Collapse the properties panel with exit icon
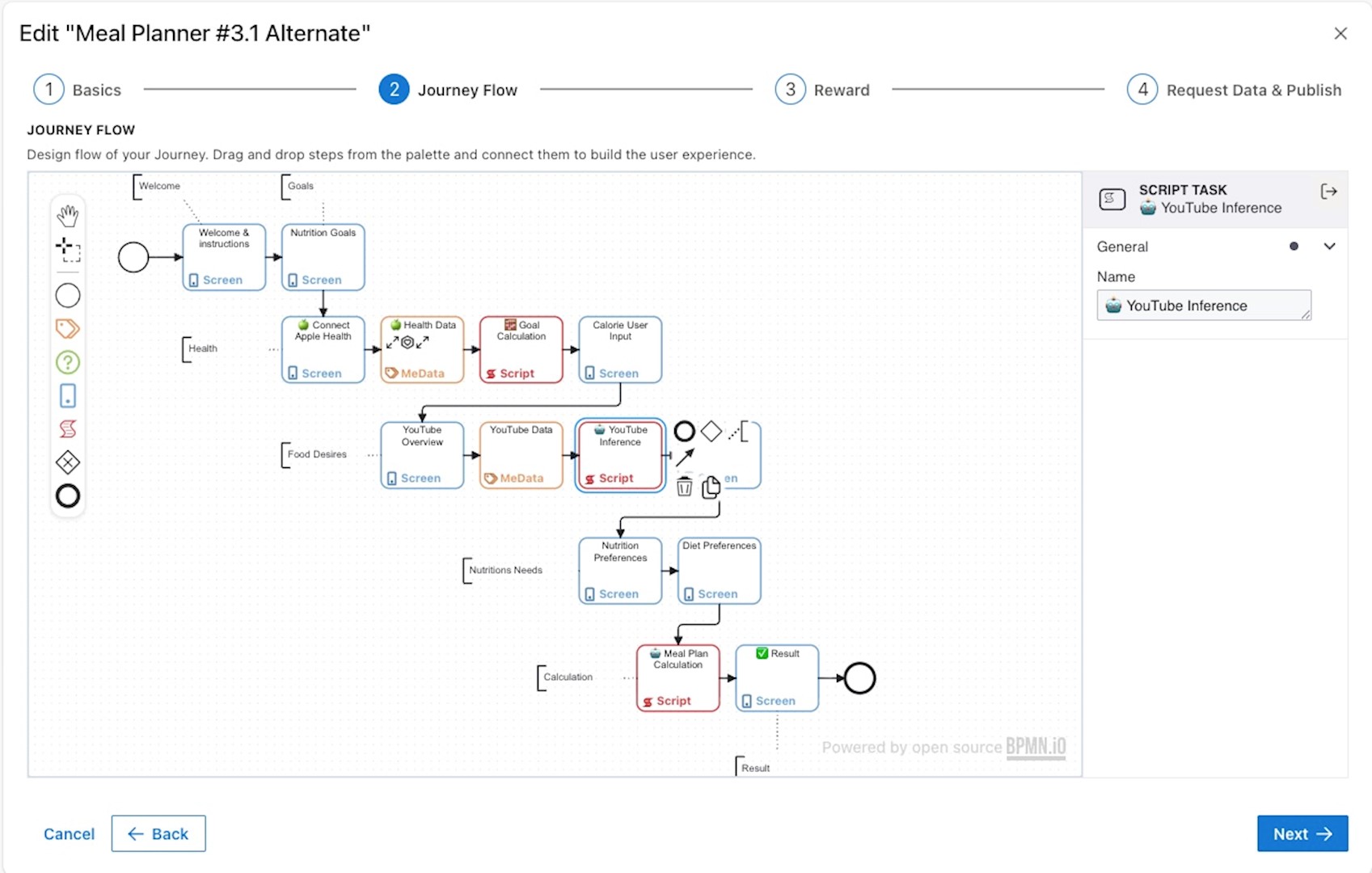This screenshot has height=873, width=1372. 1328,192
